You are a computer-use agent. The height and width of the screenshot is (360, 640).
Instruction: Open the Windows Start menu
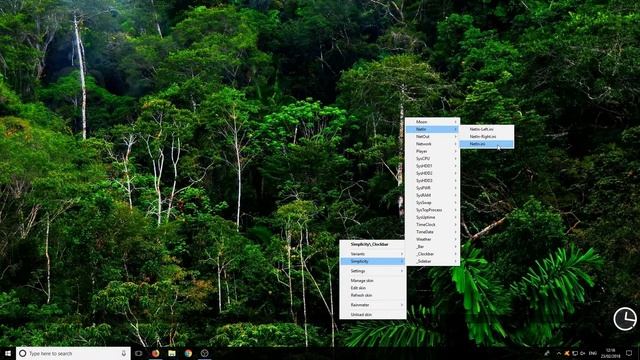click(7, 353)
